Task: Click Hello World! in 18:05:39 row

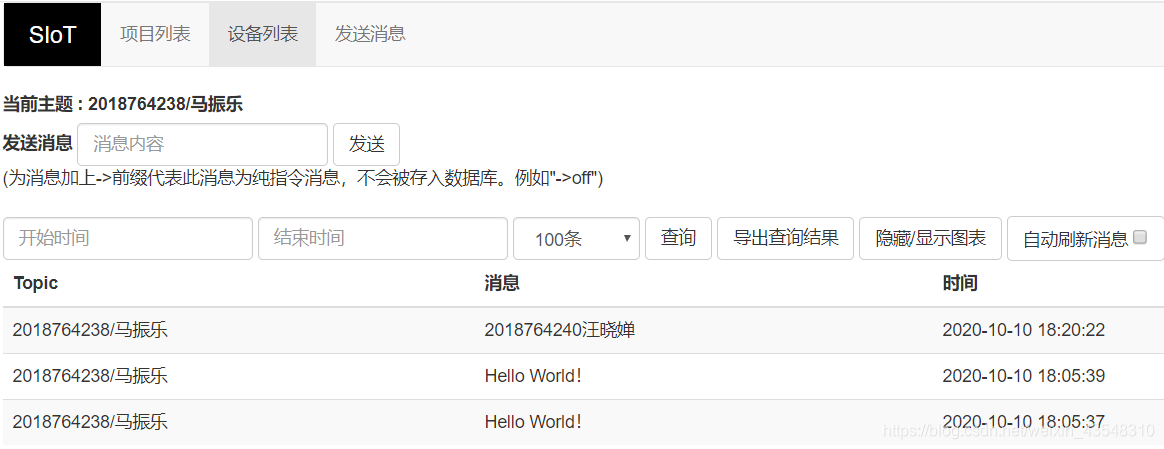Action: tap(533, 376)
